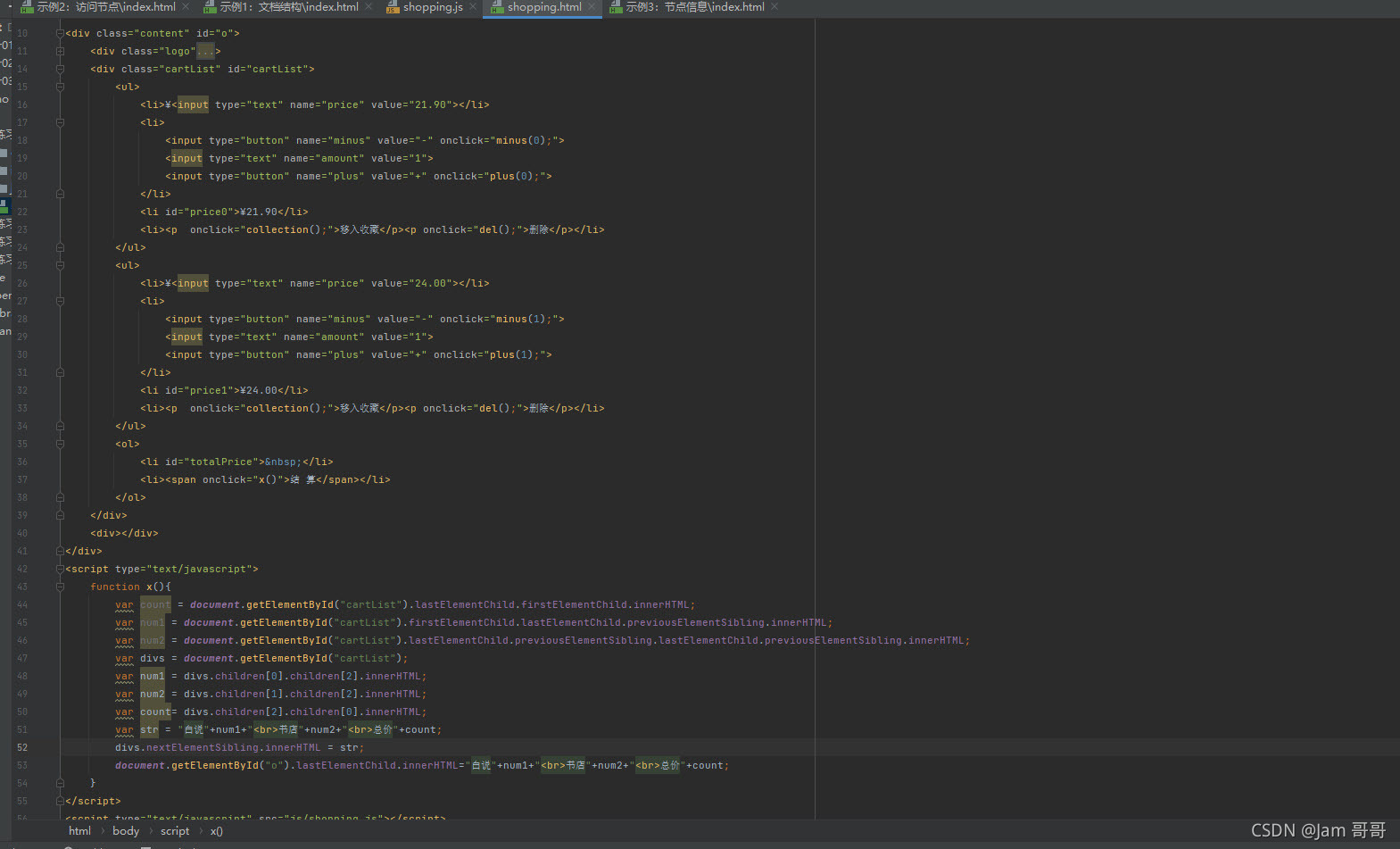Click getElementById("o") on line 53

click(x=231, y=765)
